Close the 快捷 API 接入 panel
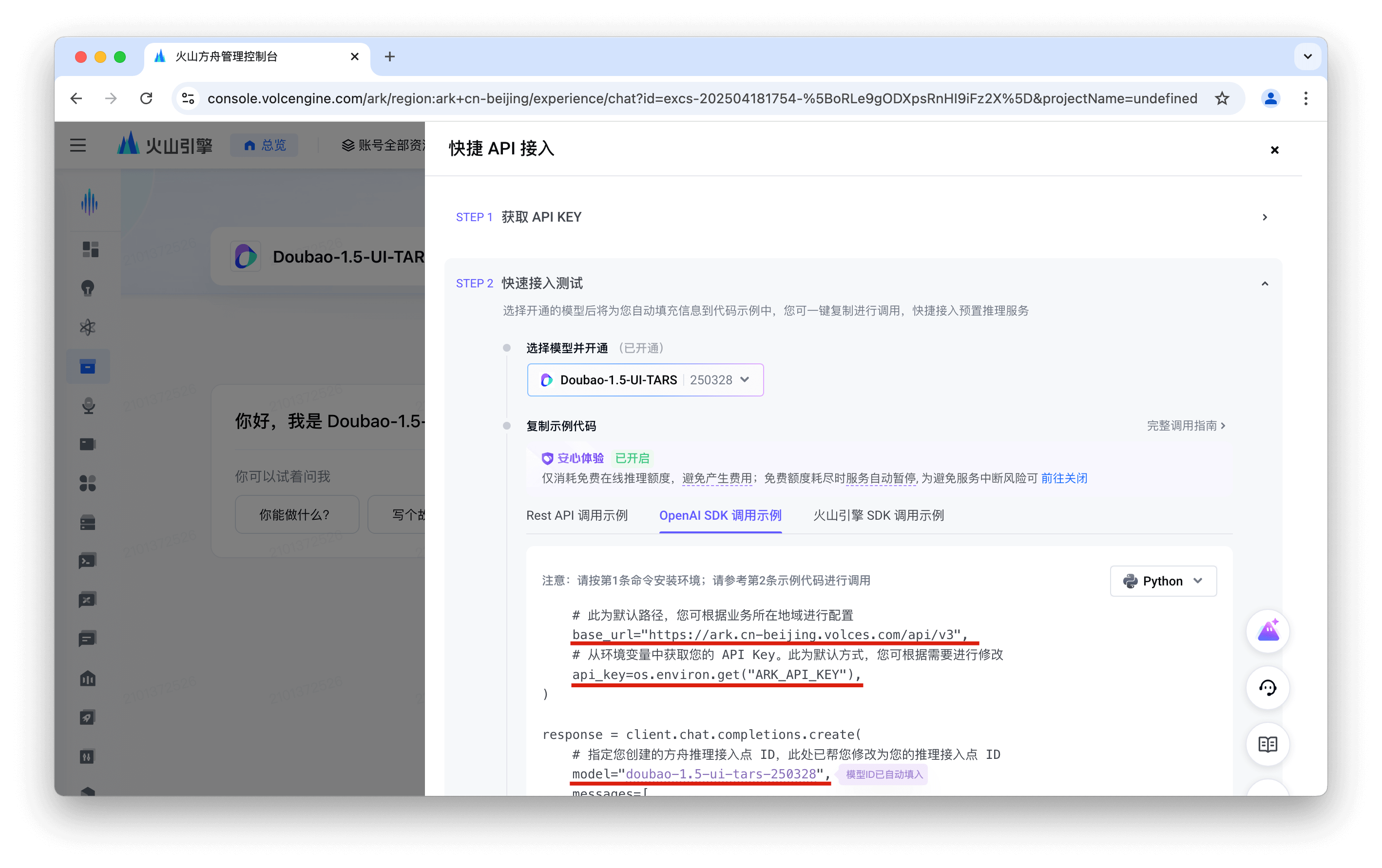 click(1274, 150)
